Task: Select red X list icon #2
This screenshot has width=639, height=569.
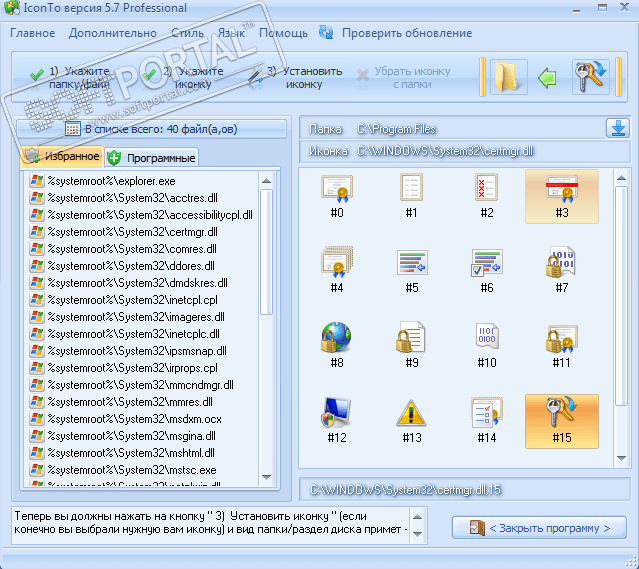Action: point(487,196)
